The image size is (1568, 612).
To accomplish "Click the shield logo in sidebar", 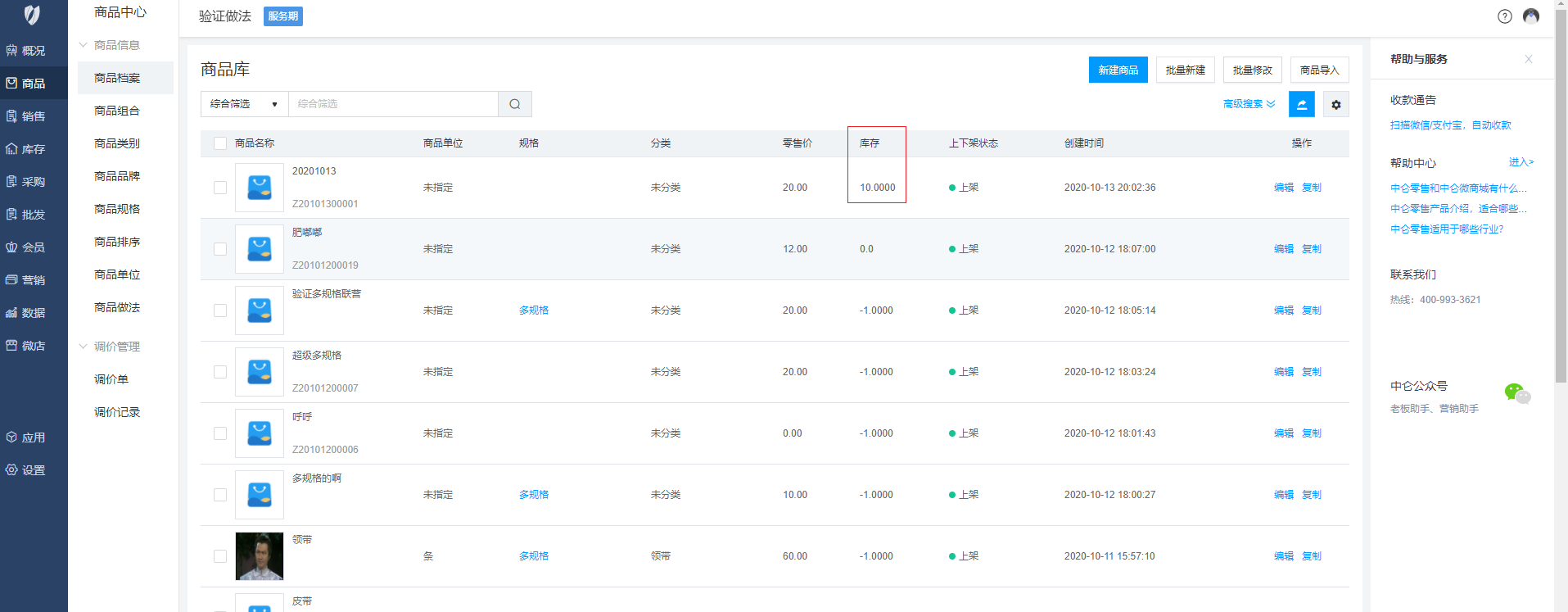I will click(x=32, y=15).
